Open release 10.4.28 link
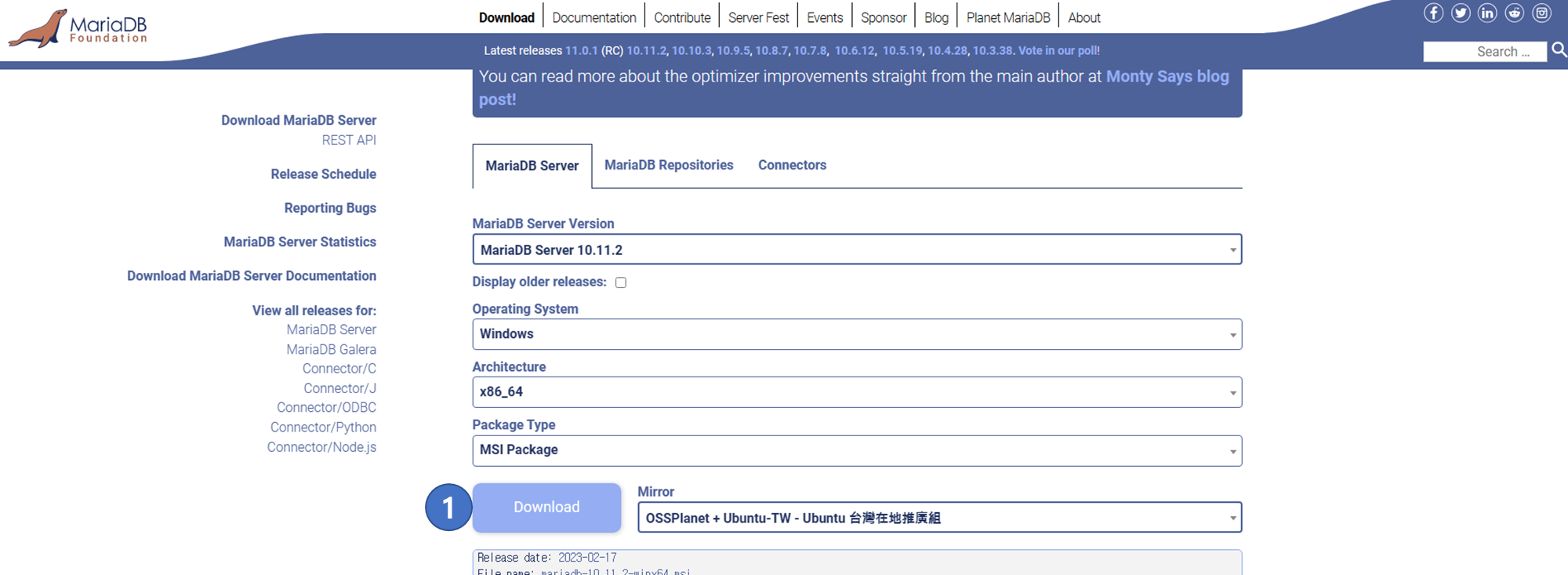Screen dimensions: 1568x575 coord(947,50)
